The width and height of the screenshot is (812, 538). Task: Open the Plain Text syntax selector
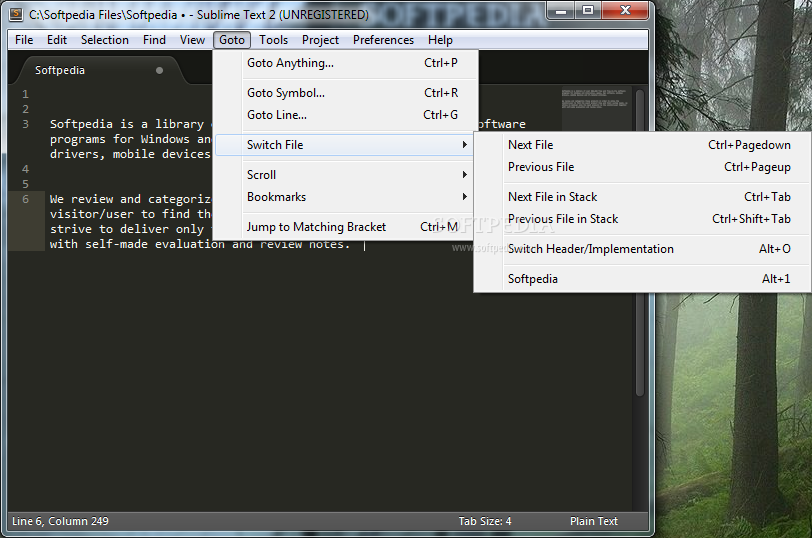(593, 521)
